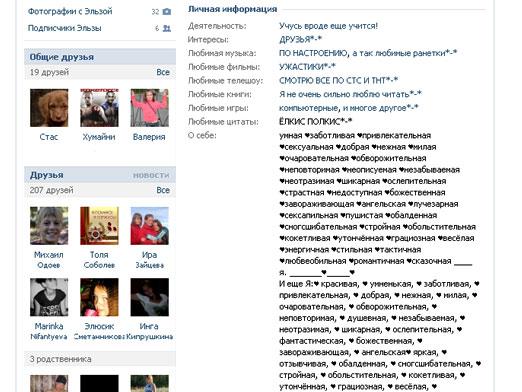Click the ДРУЗЬЯ*-* interests link
The height and width of the screenshot is (392, 522).
coord(300,39)
